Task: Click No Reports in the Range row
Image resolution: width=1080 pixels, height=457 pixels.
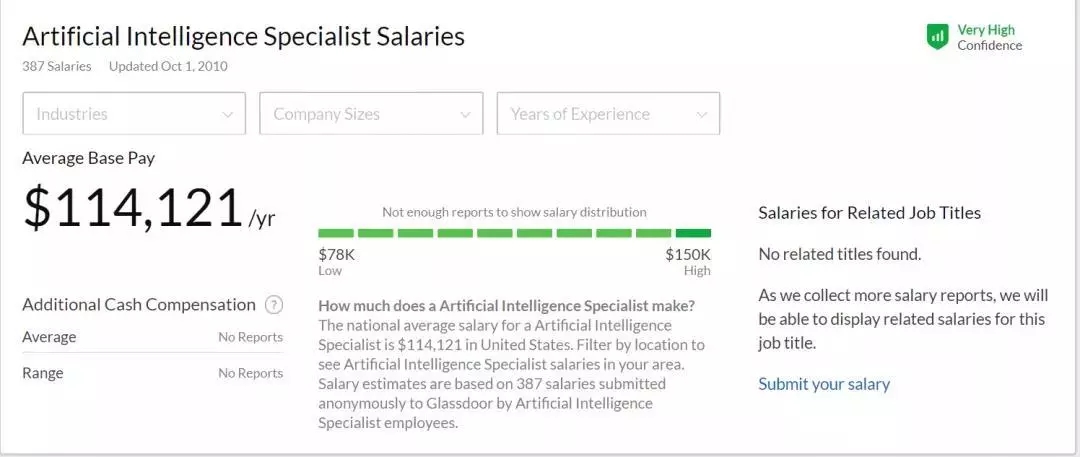Action: pyautogui.click(x=250, y=373)
